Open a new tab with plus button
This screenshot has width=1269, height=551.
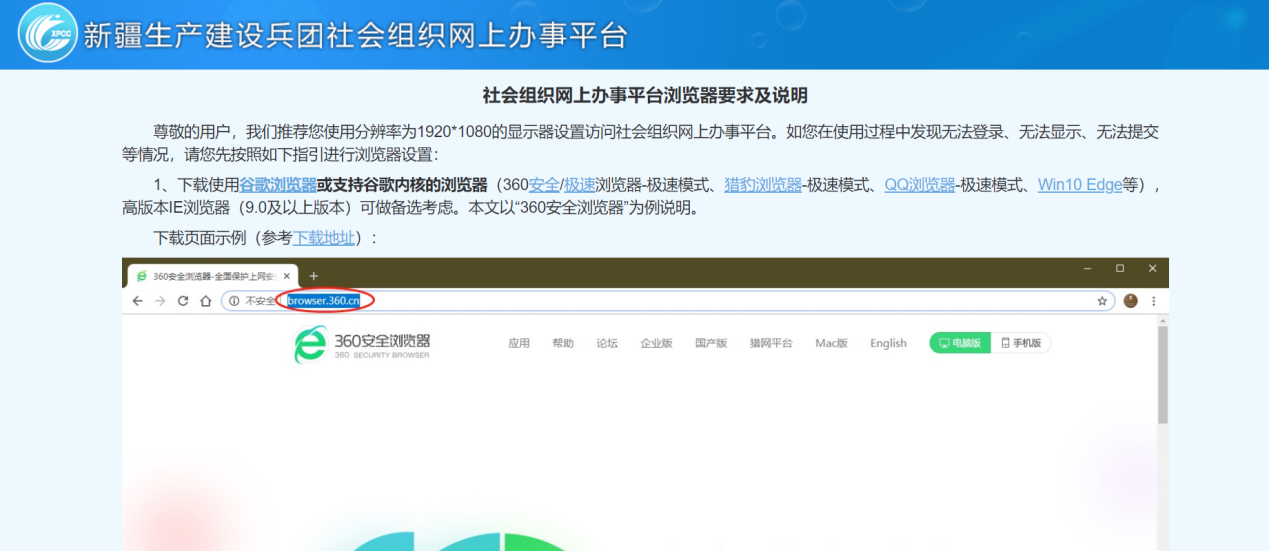click(313, 276)
